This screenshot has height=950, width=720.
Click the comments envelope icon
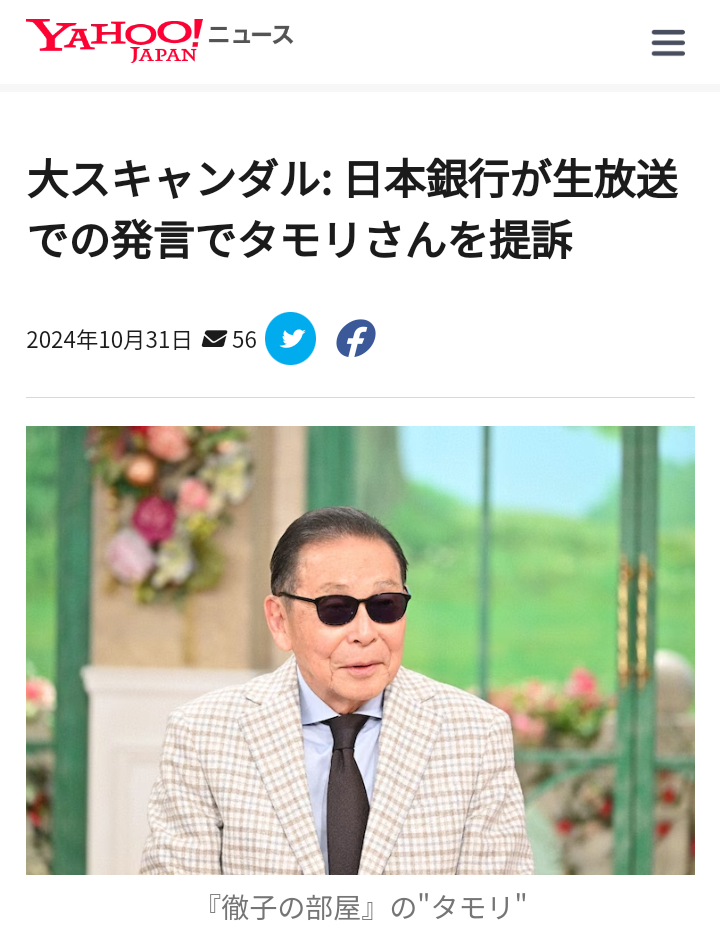tap(214, 339)
